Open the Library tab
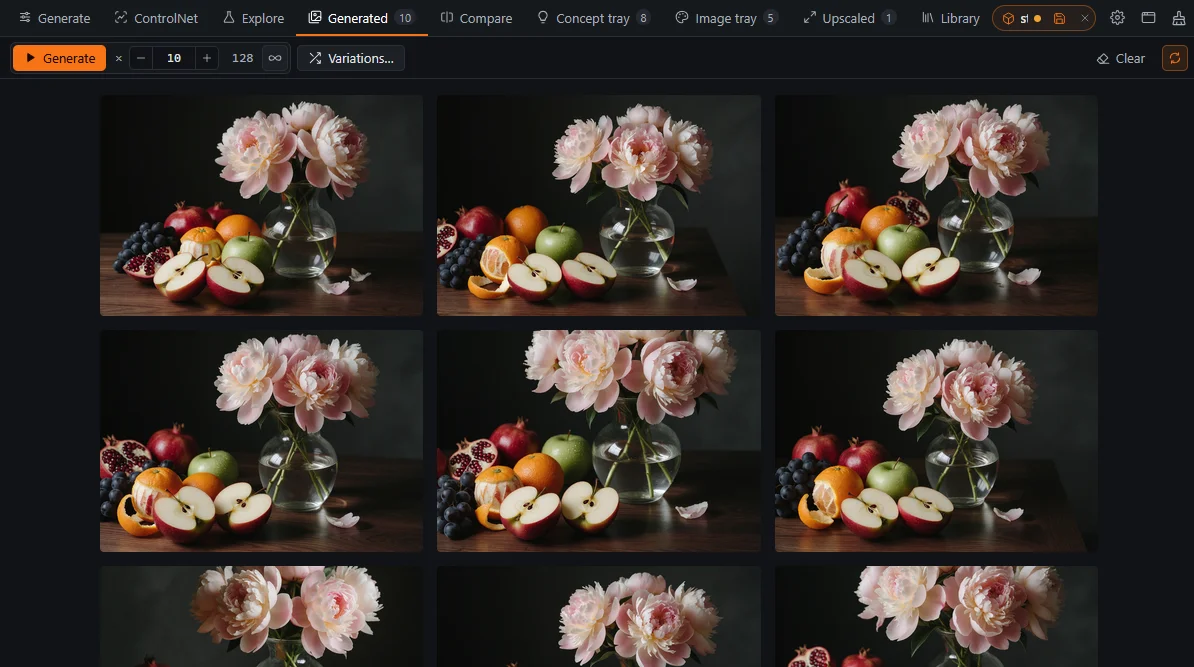 point(950,18)
